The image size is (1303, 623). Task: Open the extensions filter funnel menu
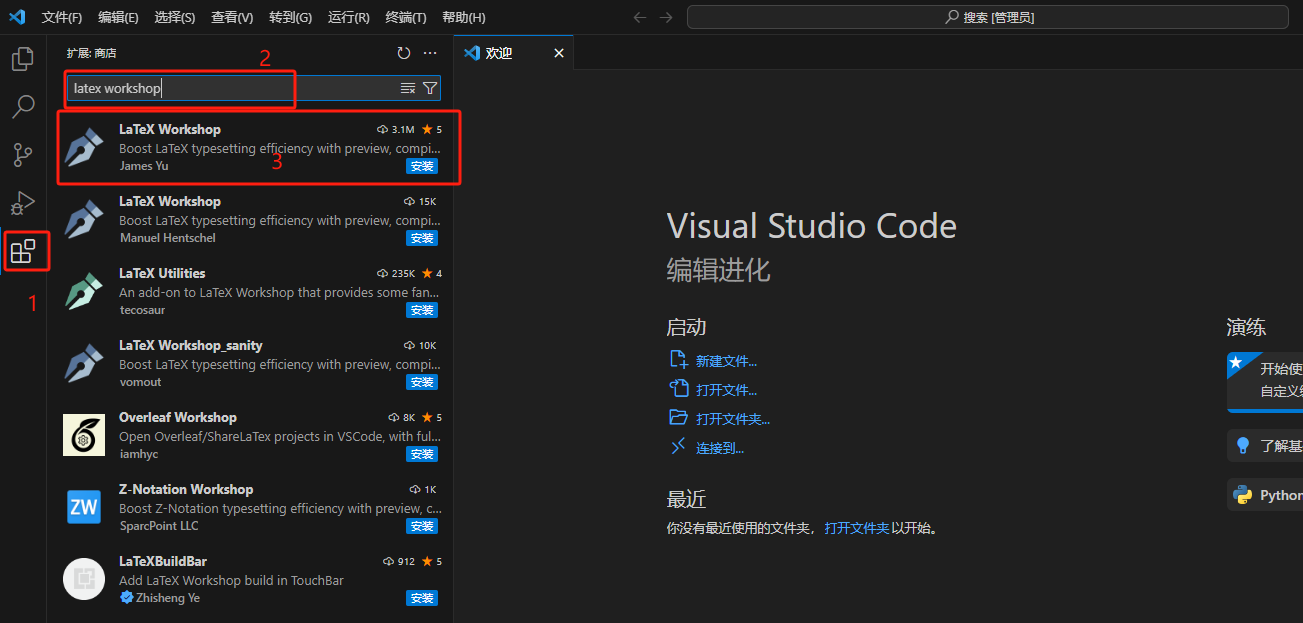tap(429, 88)
